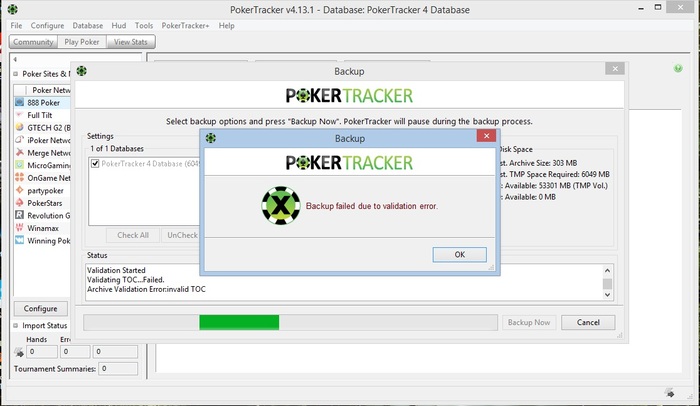Click the green help icon at top right

tap(678, 68)
